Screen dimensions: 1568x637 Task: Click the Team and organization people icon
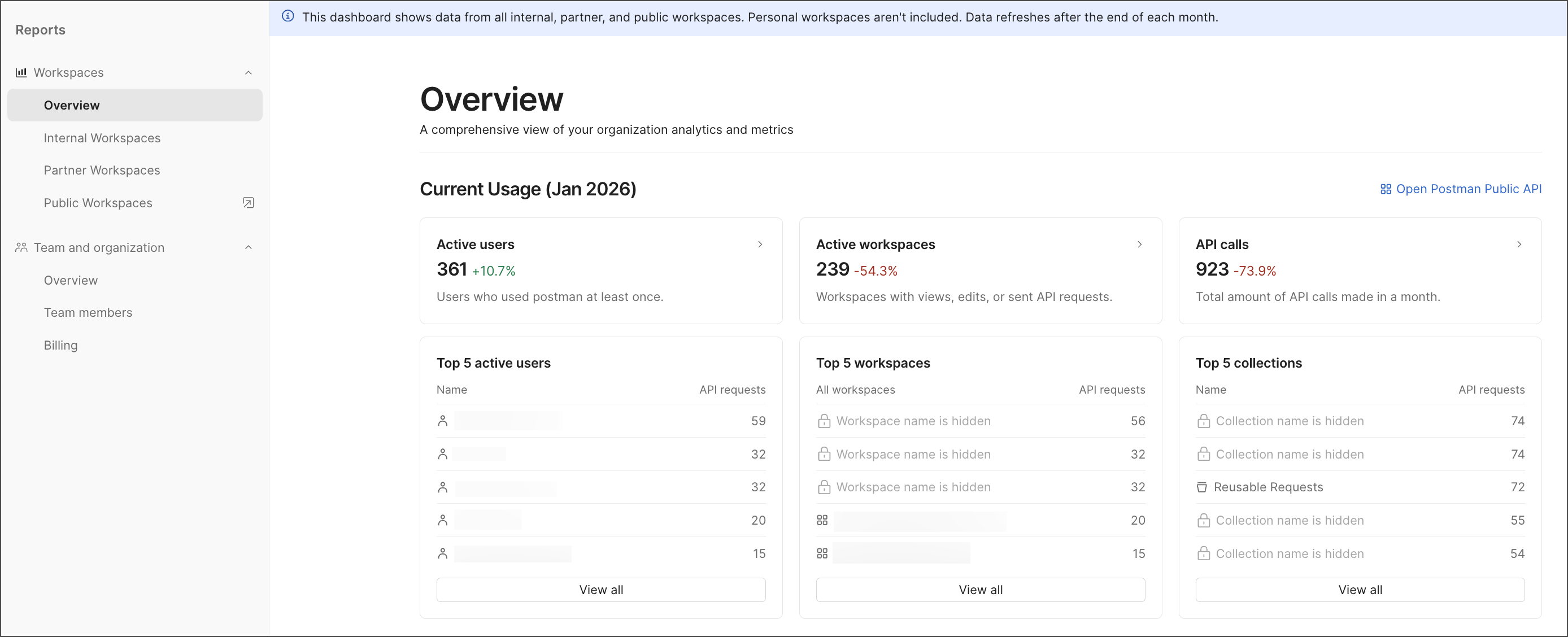21,247
